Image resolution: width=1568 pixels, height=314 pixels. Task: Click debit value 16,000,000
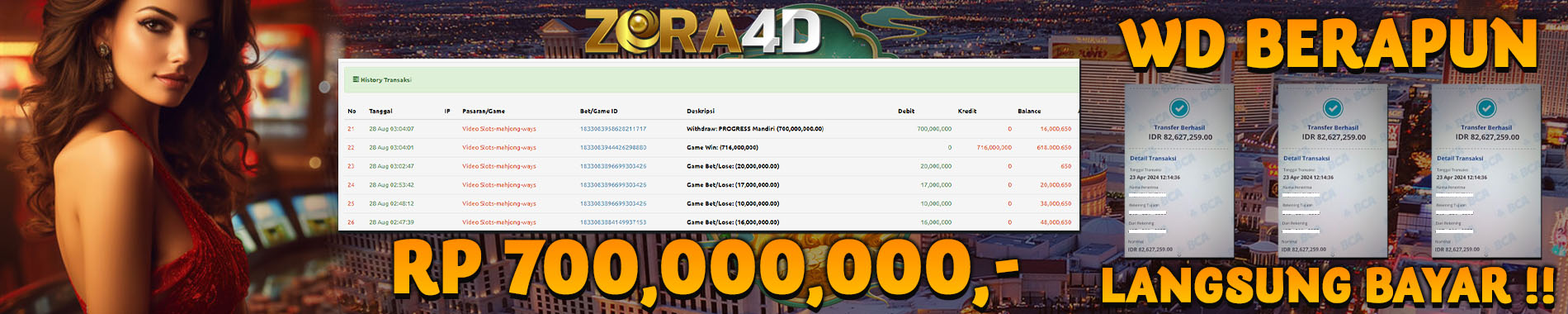936,222
